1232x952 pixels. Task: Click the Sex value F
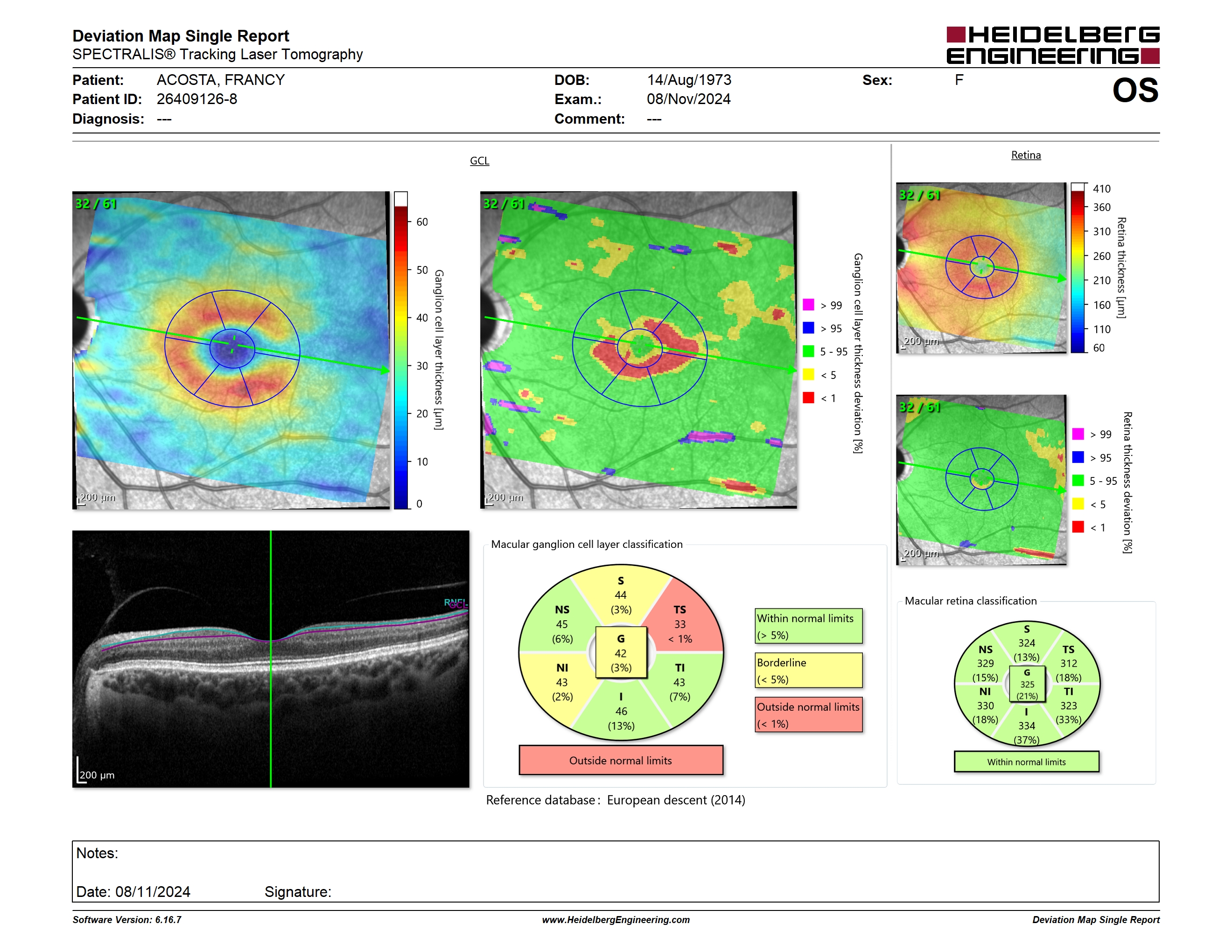coord(959,80)
